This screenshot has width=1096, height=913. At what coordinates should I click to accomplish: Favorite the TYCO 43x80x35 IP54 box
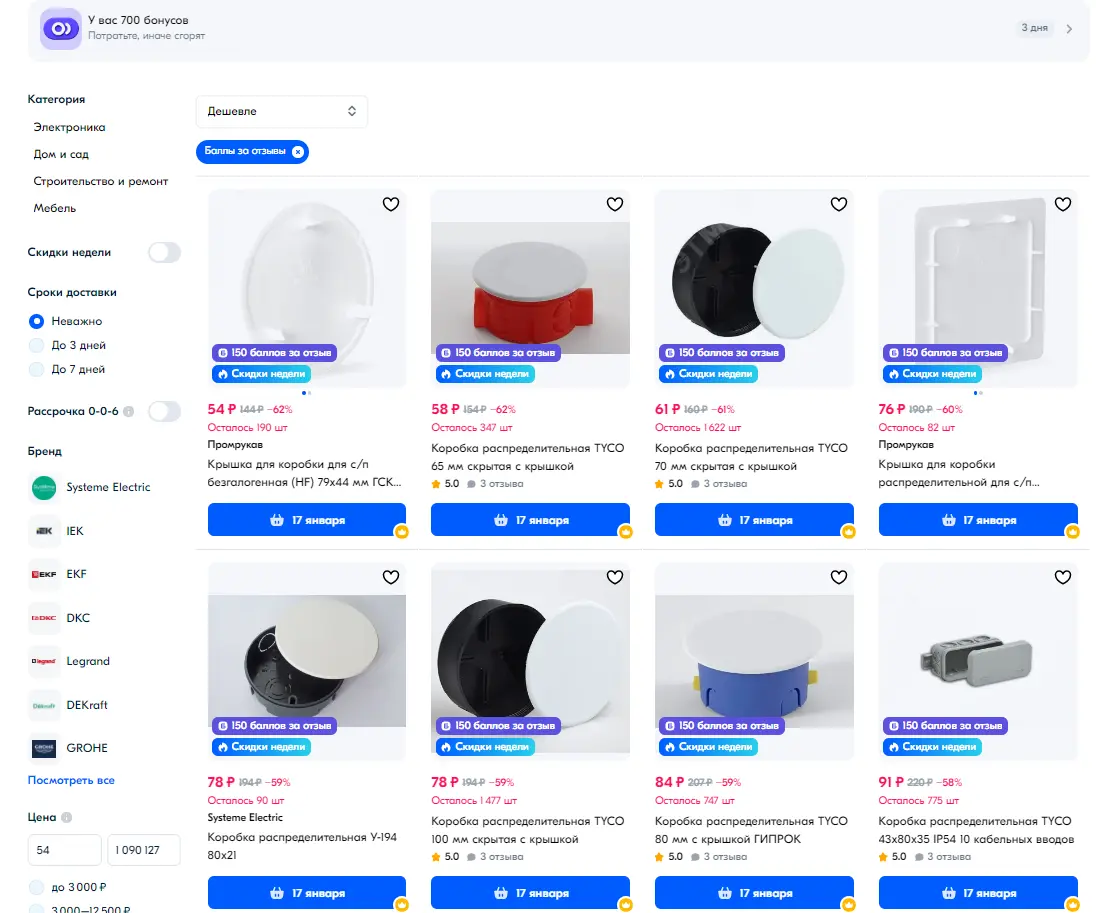point(1062,577)
